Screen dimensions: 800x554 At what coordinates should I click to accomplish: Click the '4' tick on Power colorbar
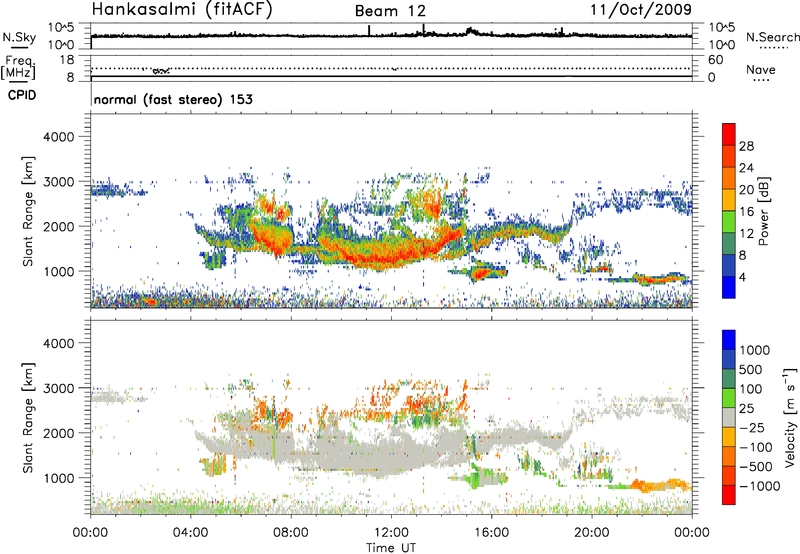coord(742,277)
